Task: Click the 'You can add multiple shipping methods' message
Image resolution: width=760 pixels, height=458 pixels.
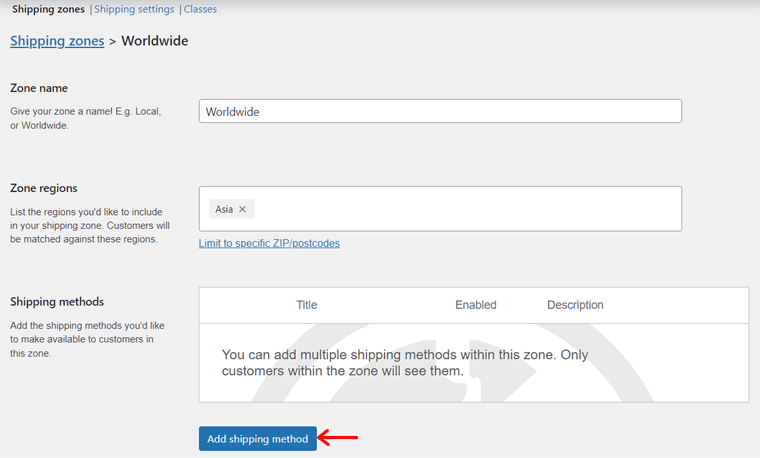Action: click(405, 363)
